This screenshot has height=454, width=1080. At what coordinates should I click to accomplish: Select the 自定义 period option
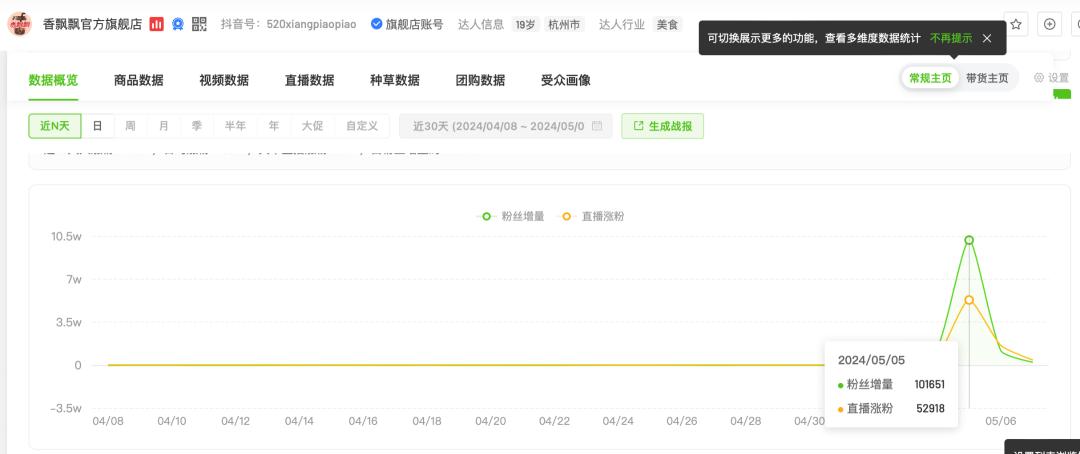coord(362,126)
